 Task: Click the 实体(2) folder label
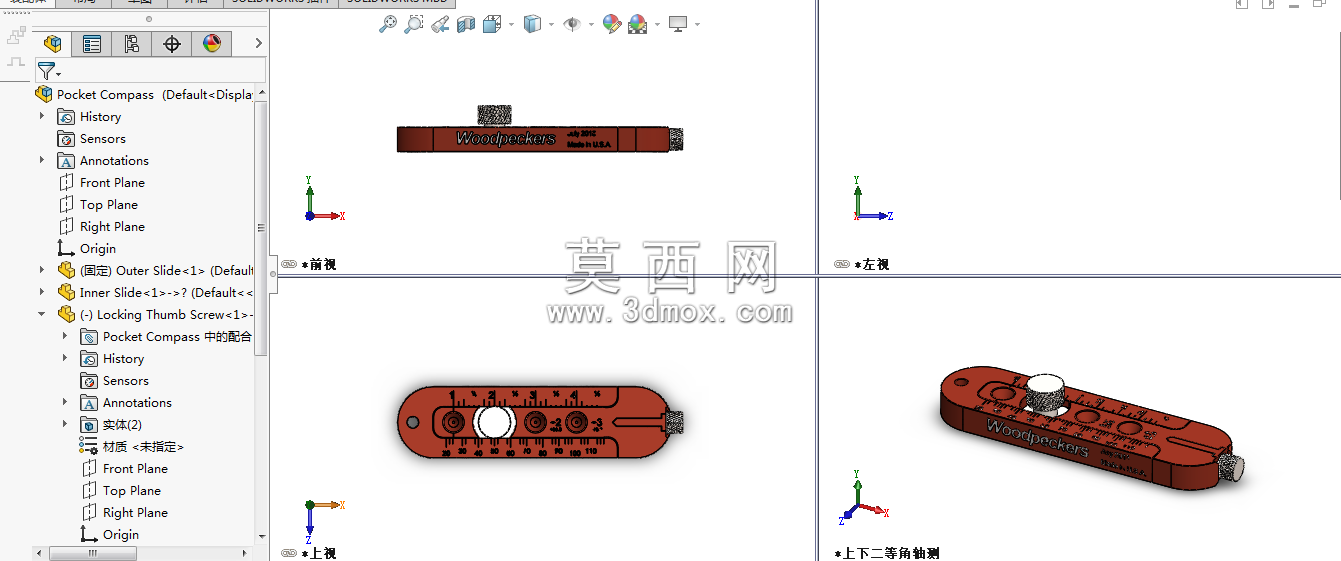tap(122, 425)
